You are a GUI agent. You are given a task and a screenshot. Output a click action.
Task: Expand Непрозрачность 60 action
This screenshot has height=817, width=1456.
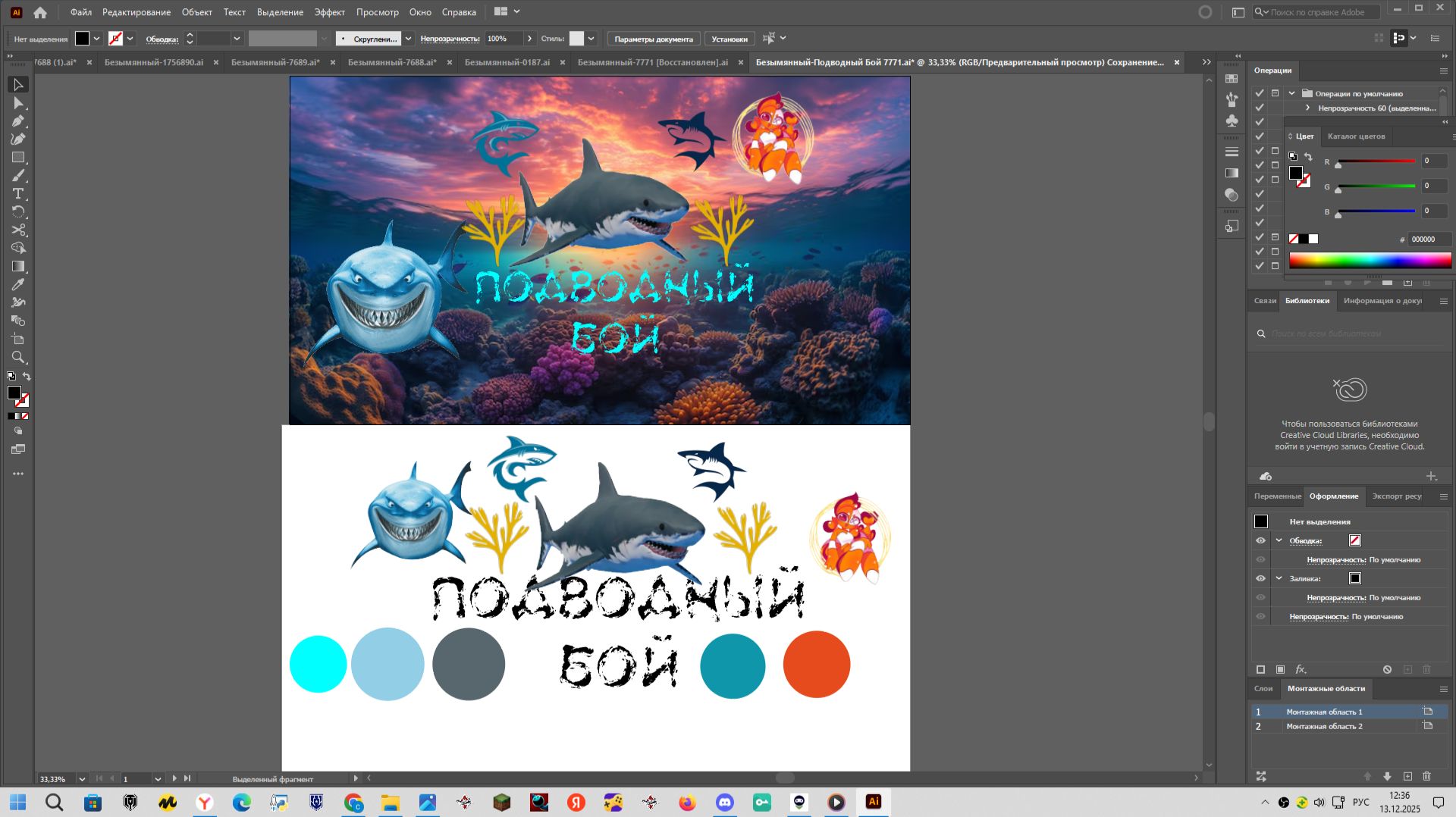(x=1308, y=108)
